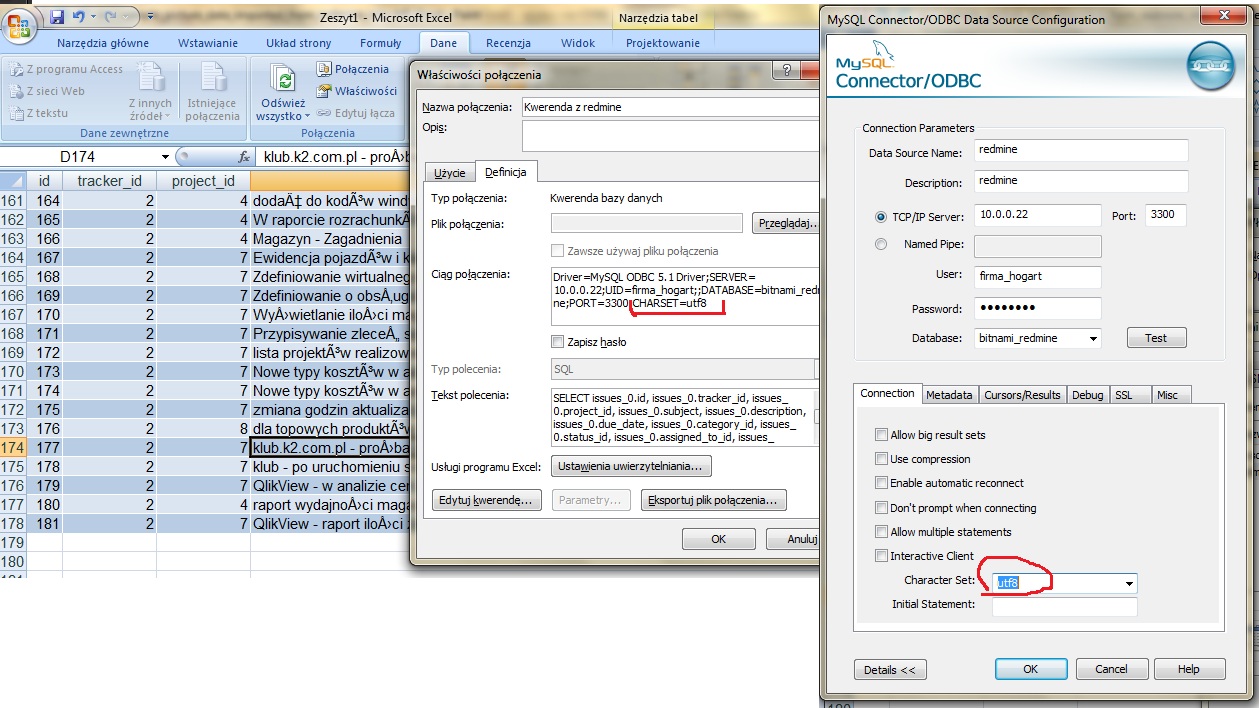Image resolution: width=1259 pixels, height=708 pixels.
Task: Click inside the Ciąg połączenia text box
Action: click(685, 296)
